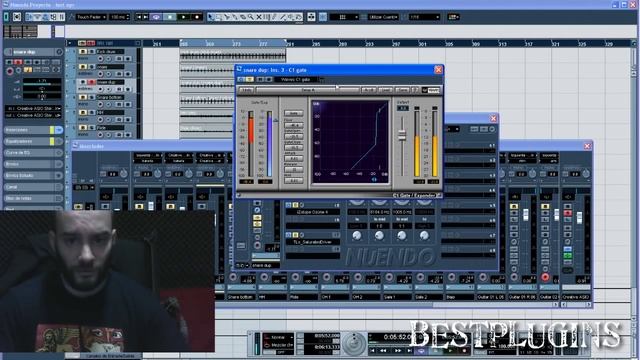This screenshot has width=640, height=360.
Task: Click the '?' help button in C1 gate
Action: pos(415,90)
